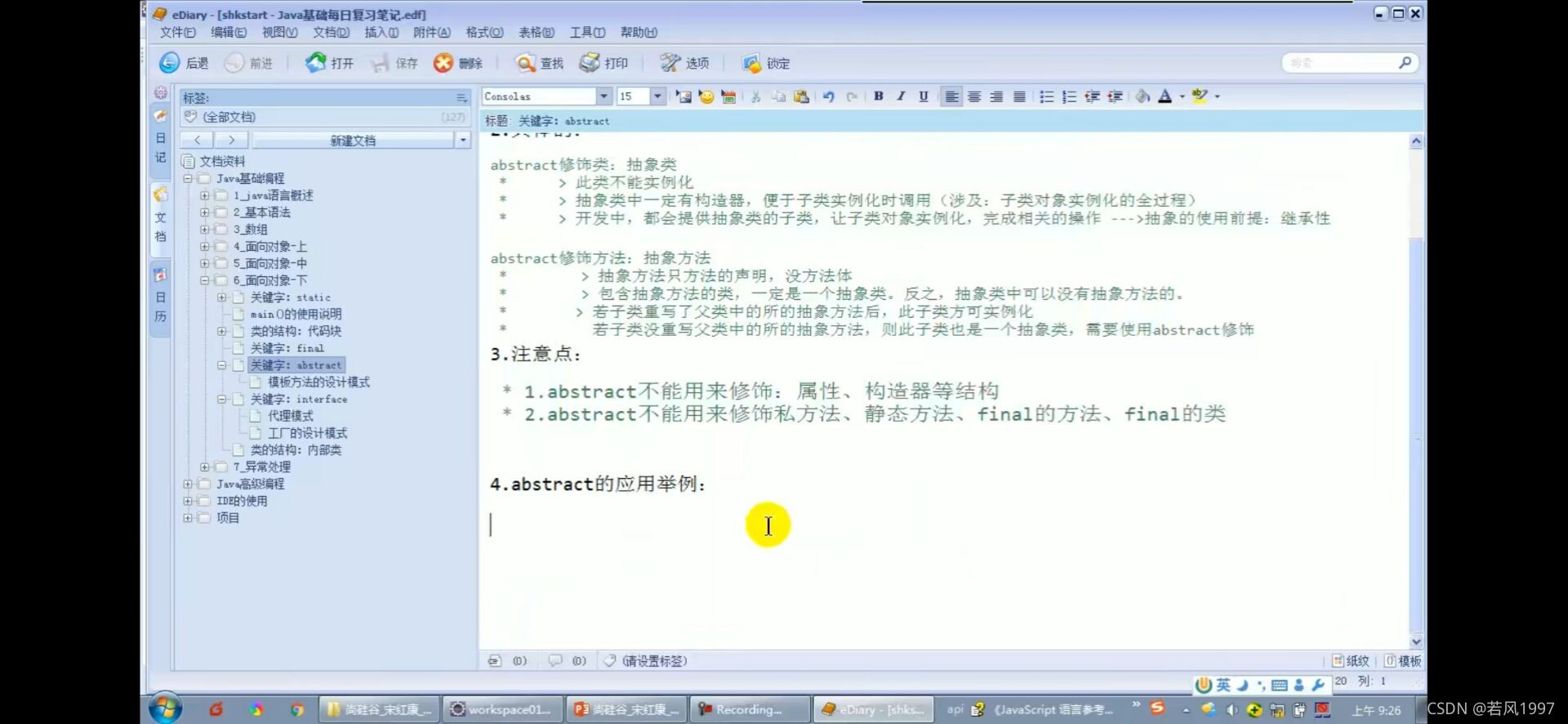Click the font color A swatch

point(1165,96)
